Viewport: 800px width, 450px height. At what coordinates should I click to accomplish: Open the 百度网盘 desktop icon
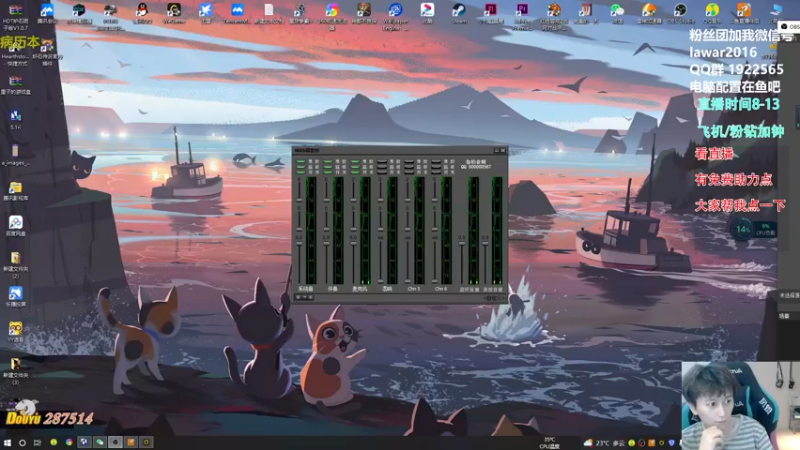point(15,222)
